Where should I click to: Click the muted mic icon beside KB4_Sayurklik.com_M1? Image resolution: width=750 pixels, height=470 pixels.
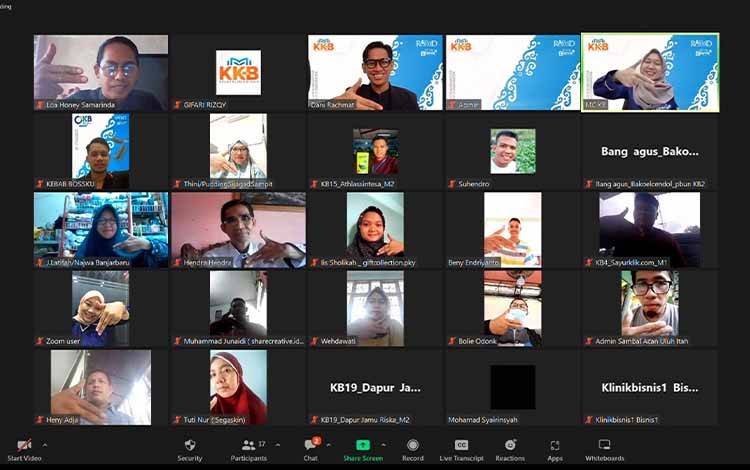589,262
